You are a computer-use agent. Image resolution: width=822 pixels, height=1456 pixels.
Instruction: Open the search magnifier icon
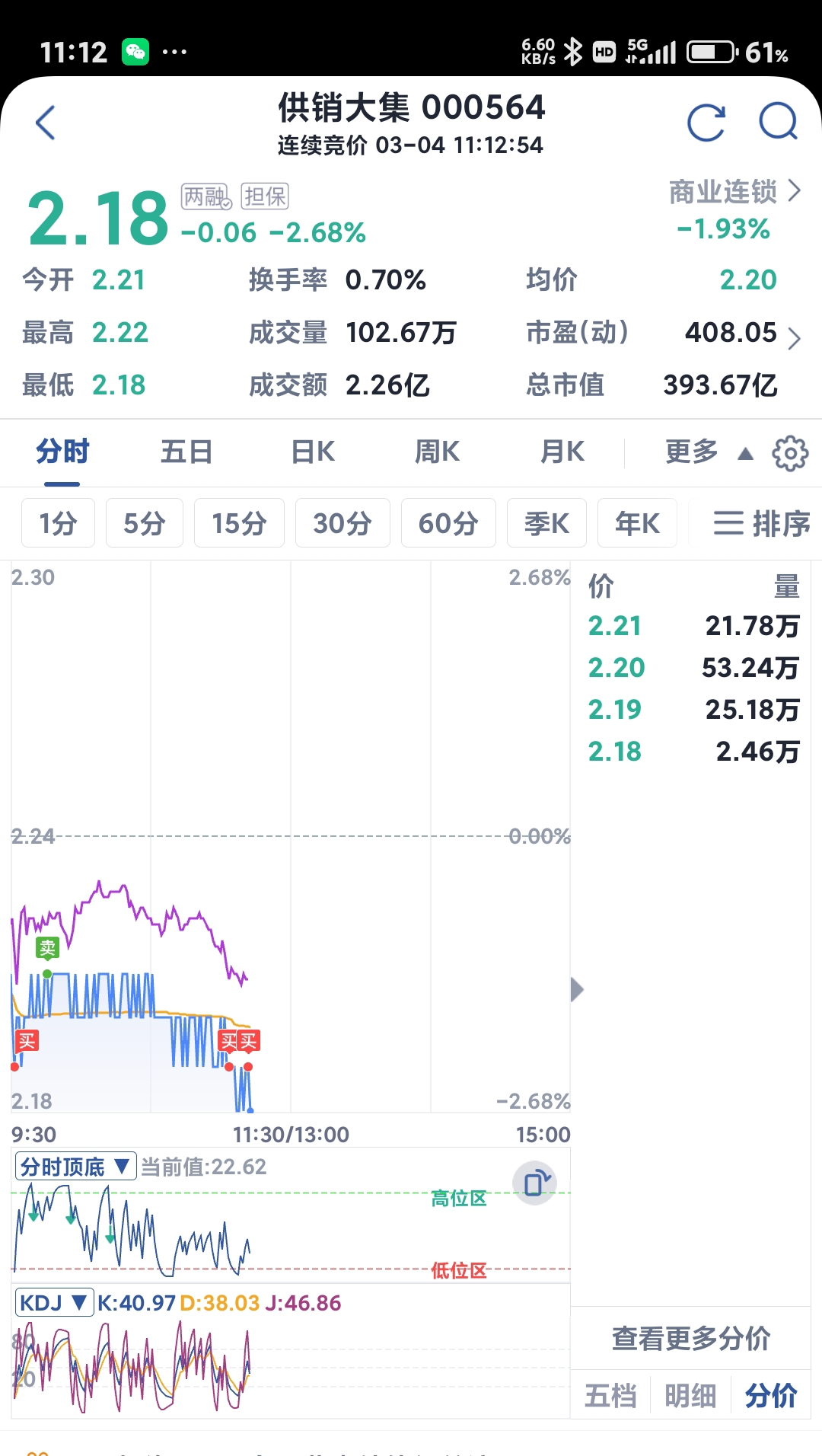[779, 122]
